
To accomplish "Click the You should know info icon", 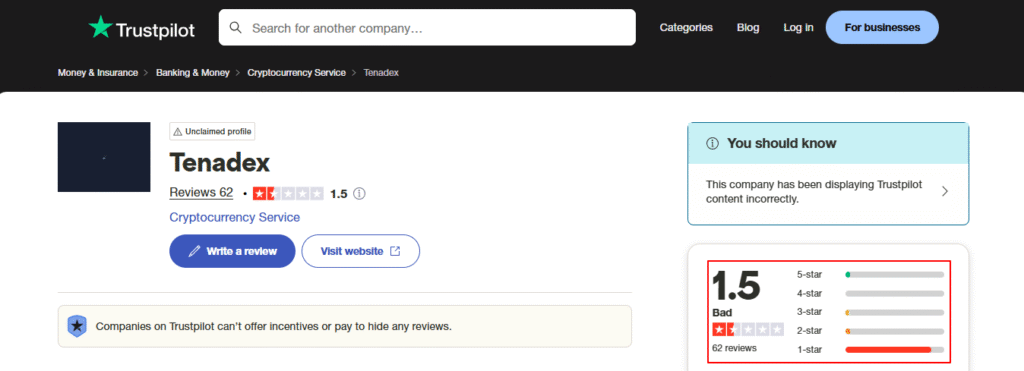I will [712, 144].
